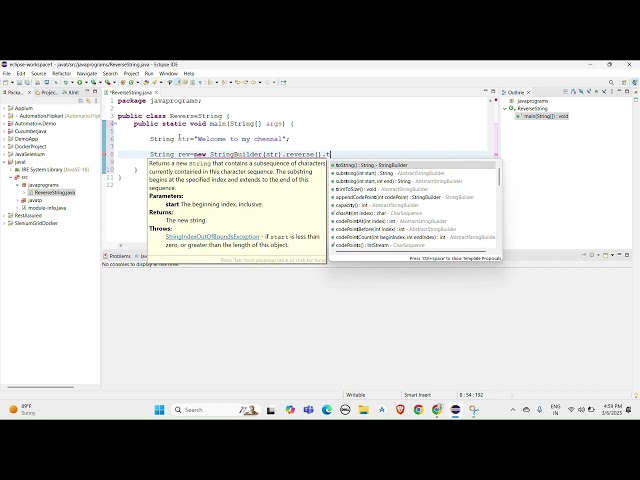Viewport: 640px width, 480px height.
Task: Collapse the javat project
Action: [4, 162]
